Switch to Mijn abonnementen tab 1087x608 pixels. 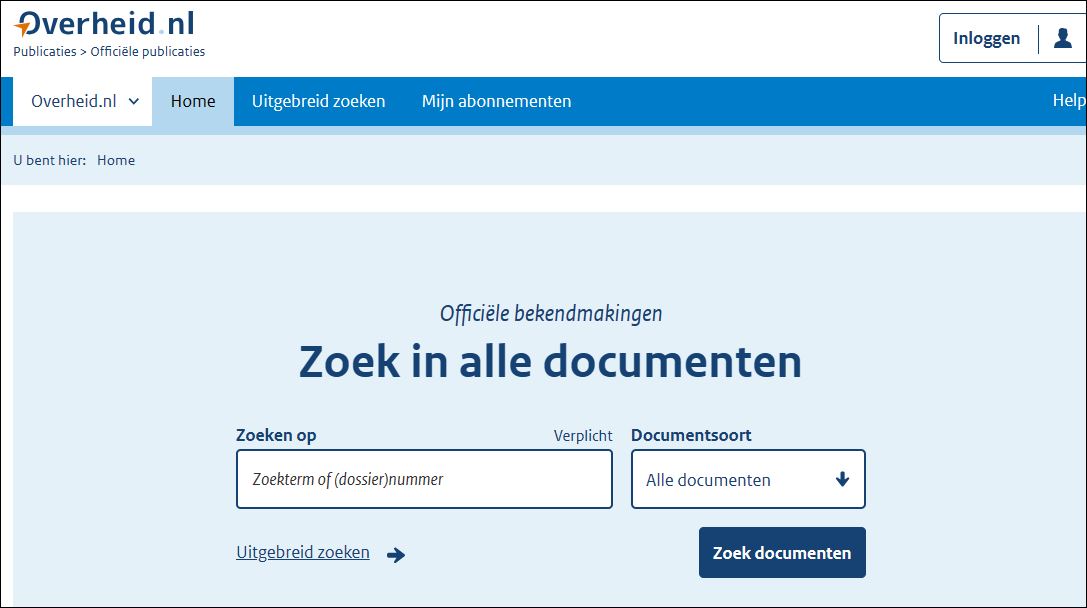496,102
